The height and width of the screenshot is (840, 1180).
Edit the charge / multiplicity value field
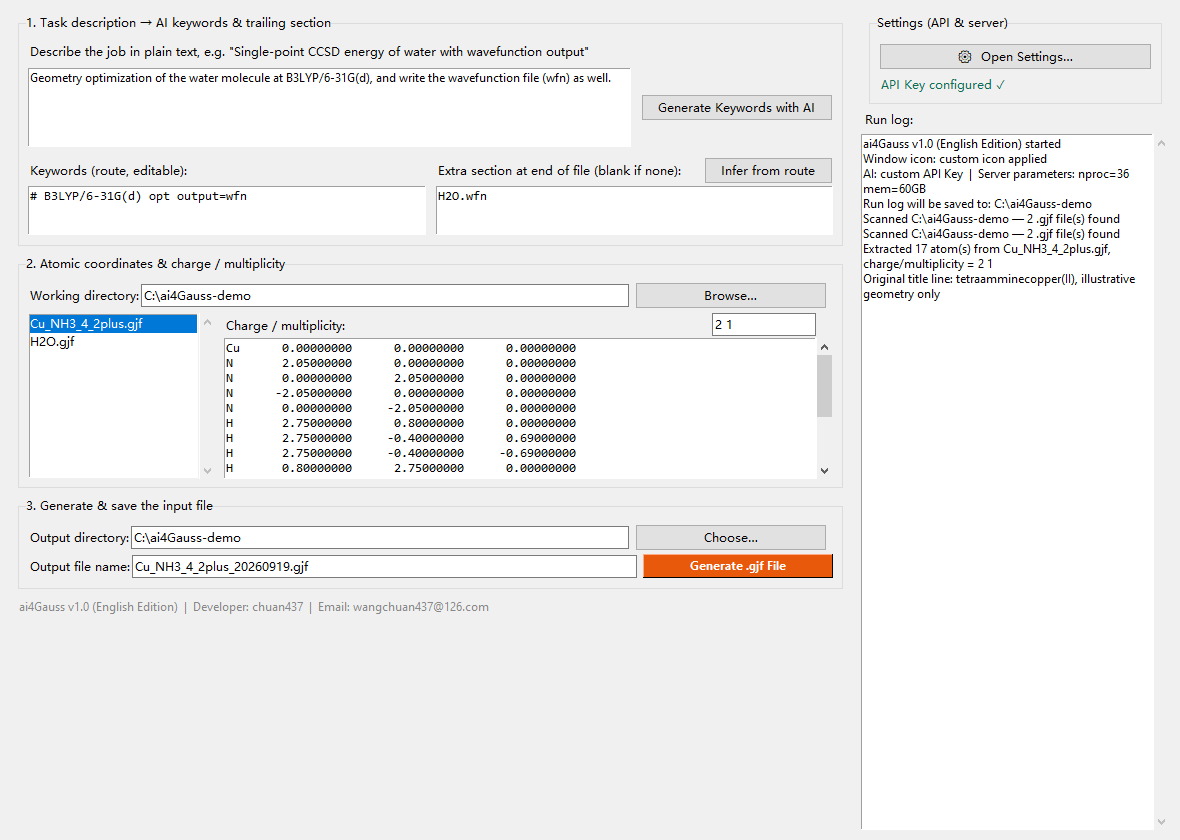763,324
